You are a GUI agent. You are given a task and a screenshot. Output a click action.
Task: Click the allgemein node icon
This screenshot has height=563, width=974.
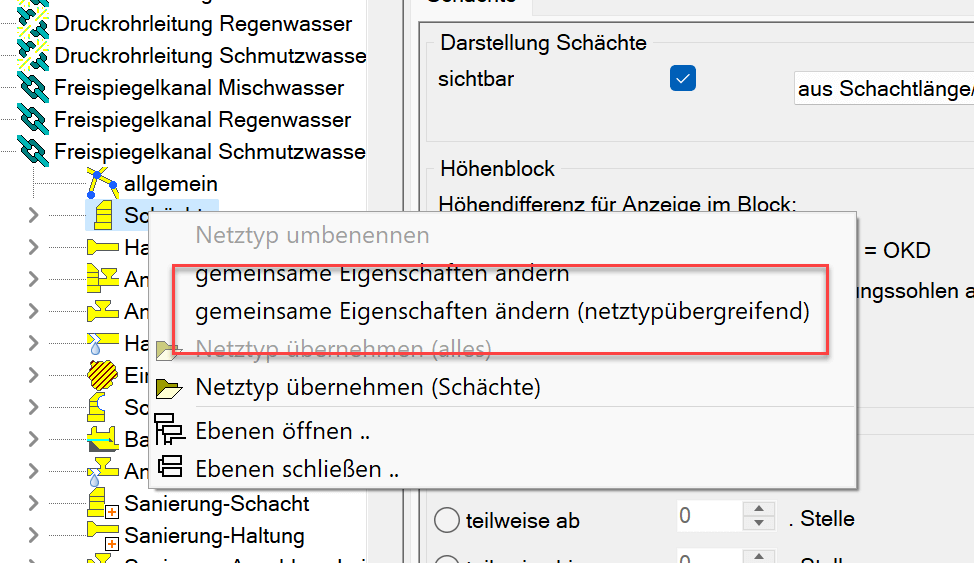coord(101,184)
